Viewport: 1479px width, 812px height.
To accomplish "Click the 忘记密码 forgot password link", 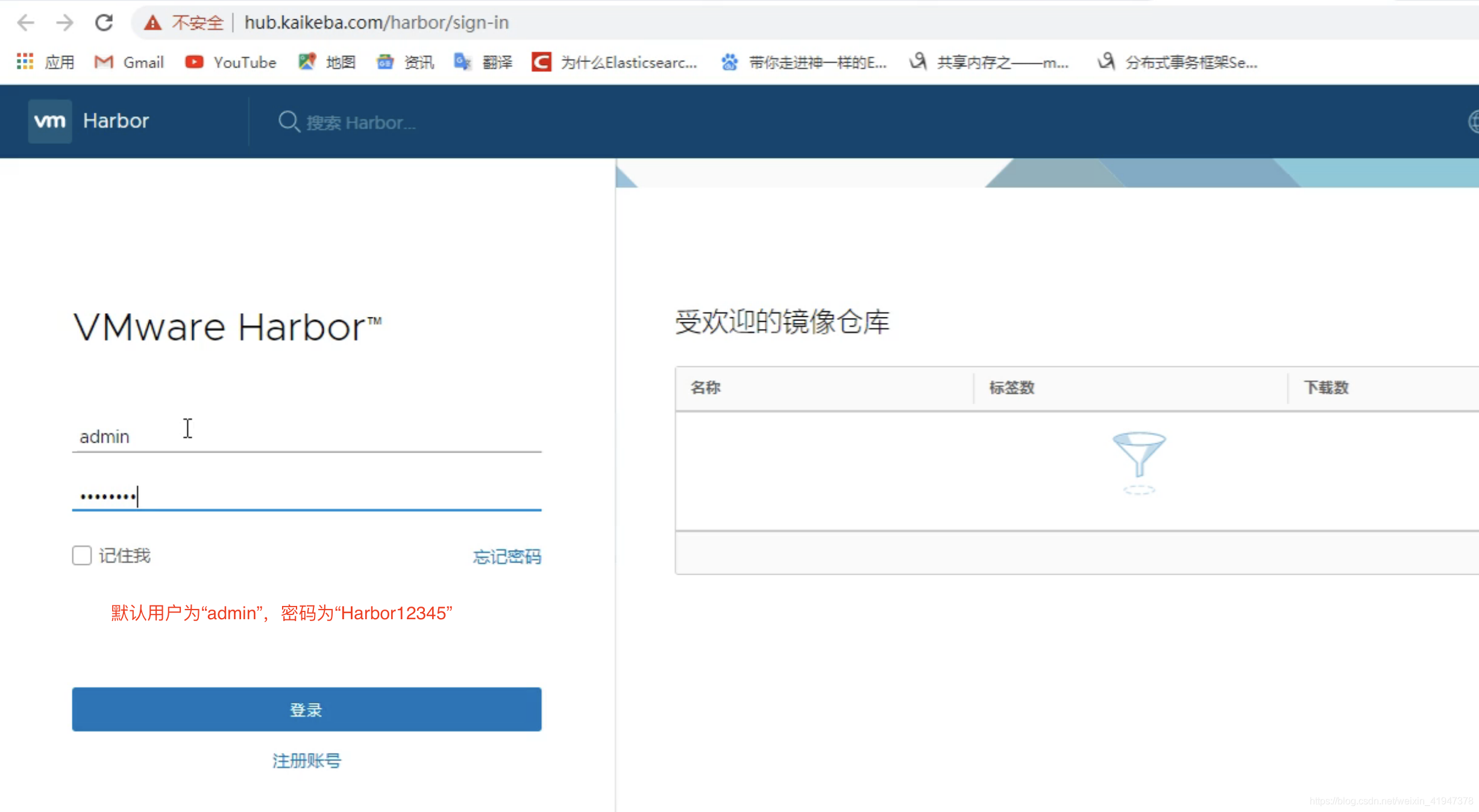I will click(507, 557).
